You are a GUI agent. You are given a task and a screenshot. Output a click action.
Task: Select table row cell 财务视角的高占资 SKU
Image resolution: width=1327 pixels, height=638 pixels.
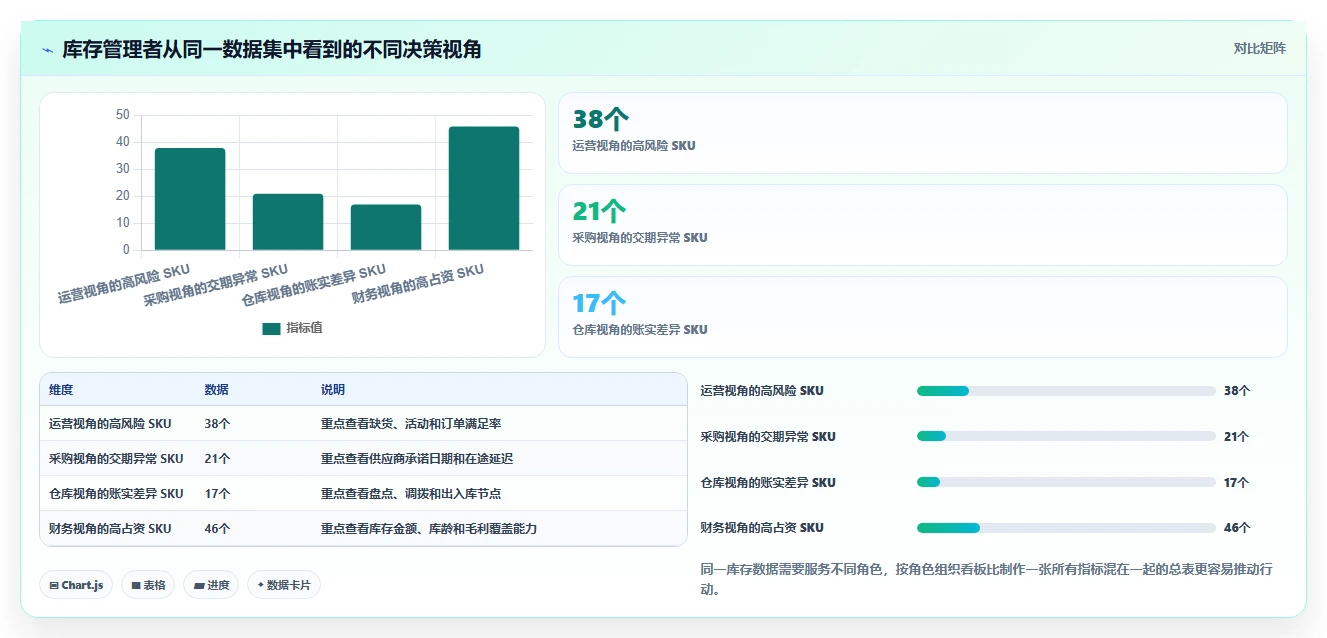coord(110,529)
